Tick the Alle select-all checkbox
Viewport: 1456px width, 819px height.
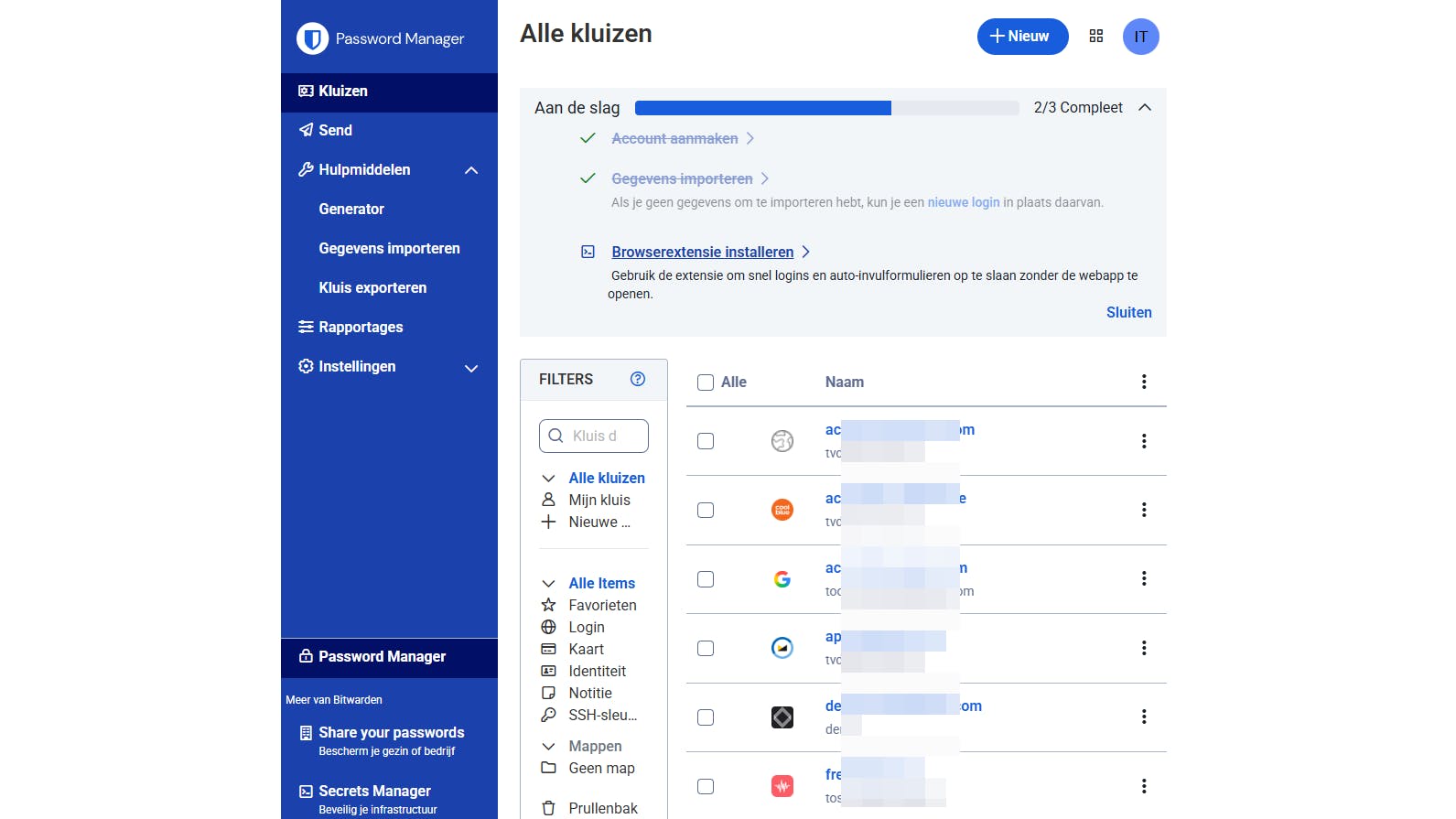[706, 383]
